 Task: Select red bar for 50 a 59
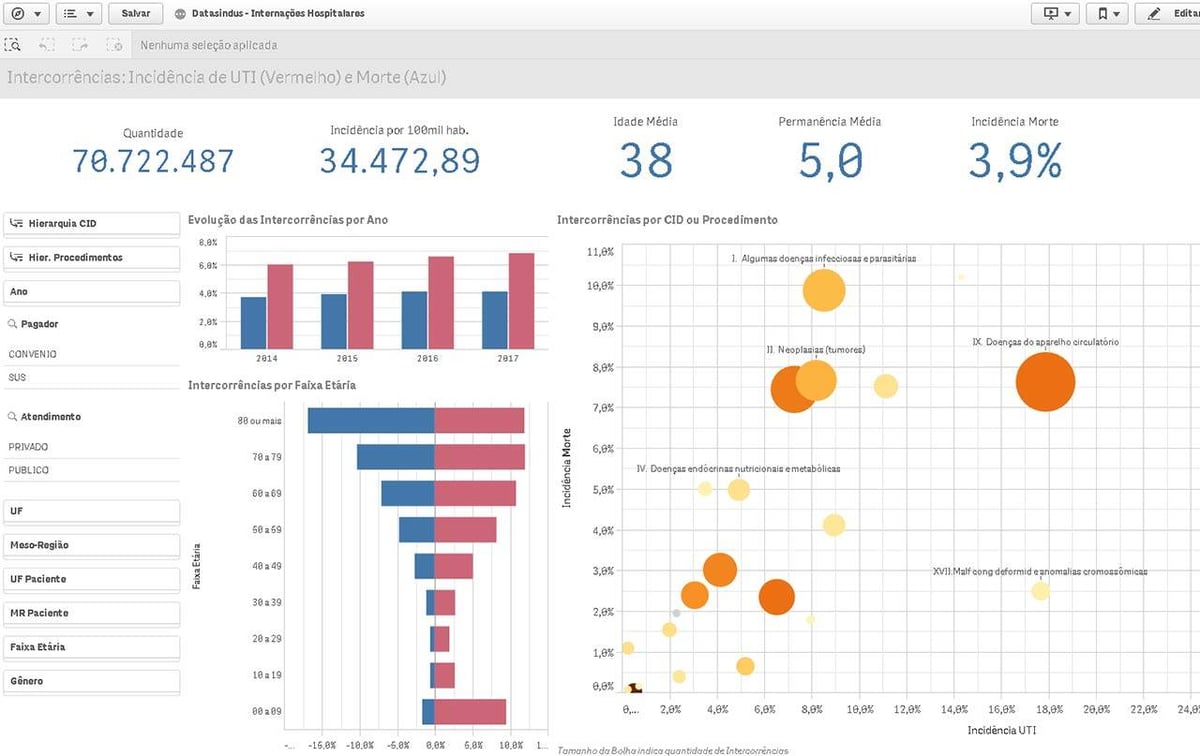click(466, 530)
